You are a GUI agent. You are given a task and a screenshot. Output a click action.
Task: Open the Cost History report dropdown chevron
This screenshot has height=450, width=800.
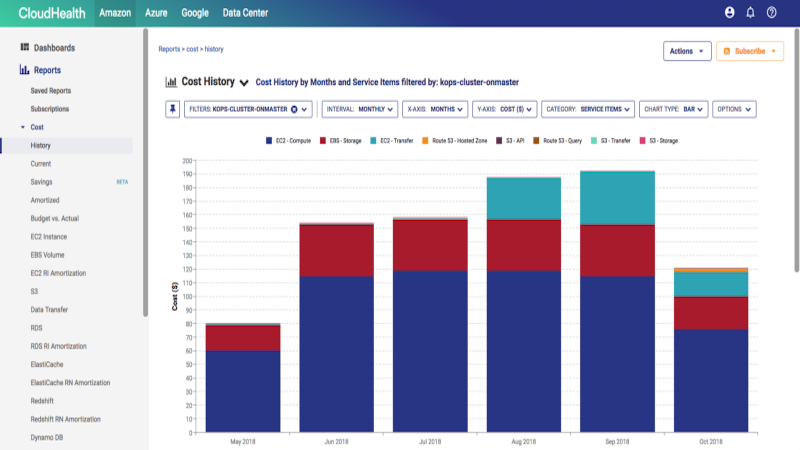tap(244, 83)
